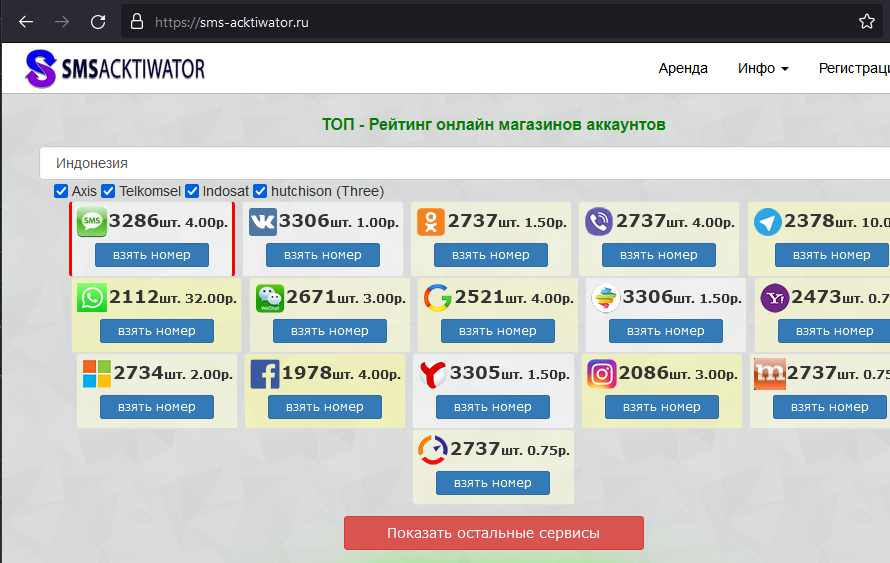Toggle the Telkomsel checkbox
Image resolution: width=890 pixels, height=563 pixels.
[x=108, y=191]
